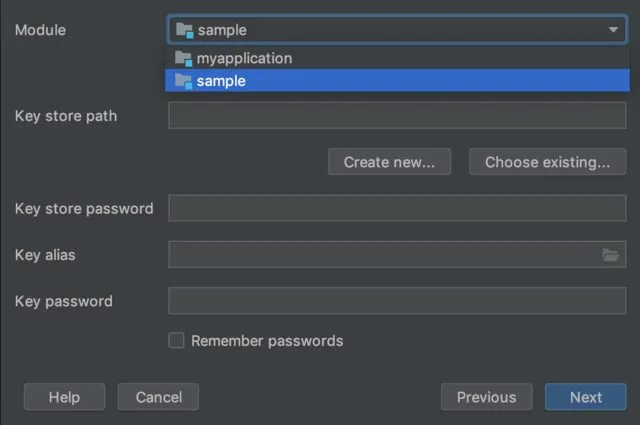The image size is (640, 425).
Task: Select myapplication from the module list
Action: pyautogui.click(x=244, y=58)
